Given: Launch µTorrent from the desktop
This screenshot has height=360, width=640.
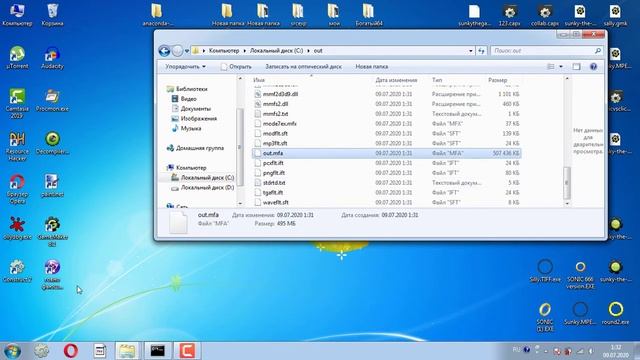Looking at the screenshot, I should (17, 57).
